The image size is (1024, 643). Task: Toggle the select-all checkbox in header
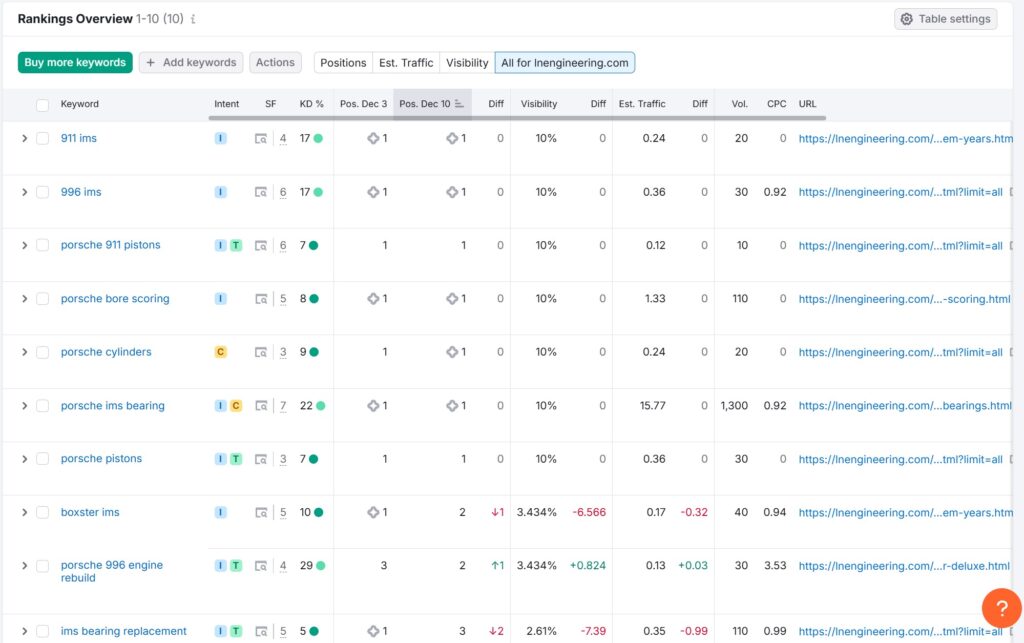tap(42, 104)
